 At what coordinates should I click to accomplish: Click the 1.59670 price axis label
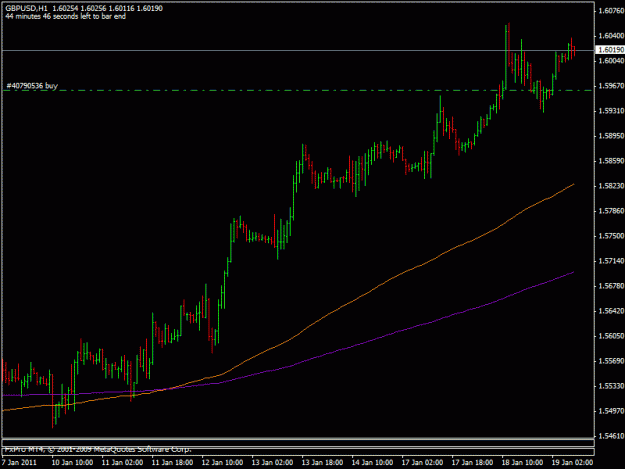pos(611,86)
